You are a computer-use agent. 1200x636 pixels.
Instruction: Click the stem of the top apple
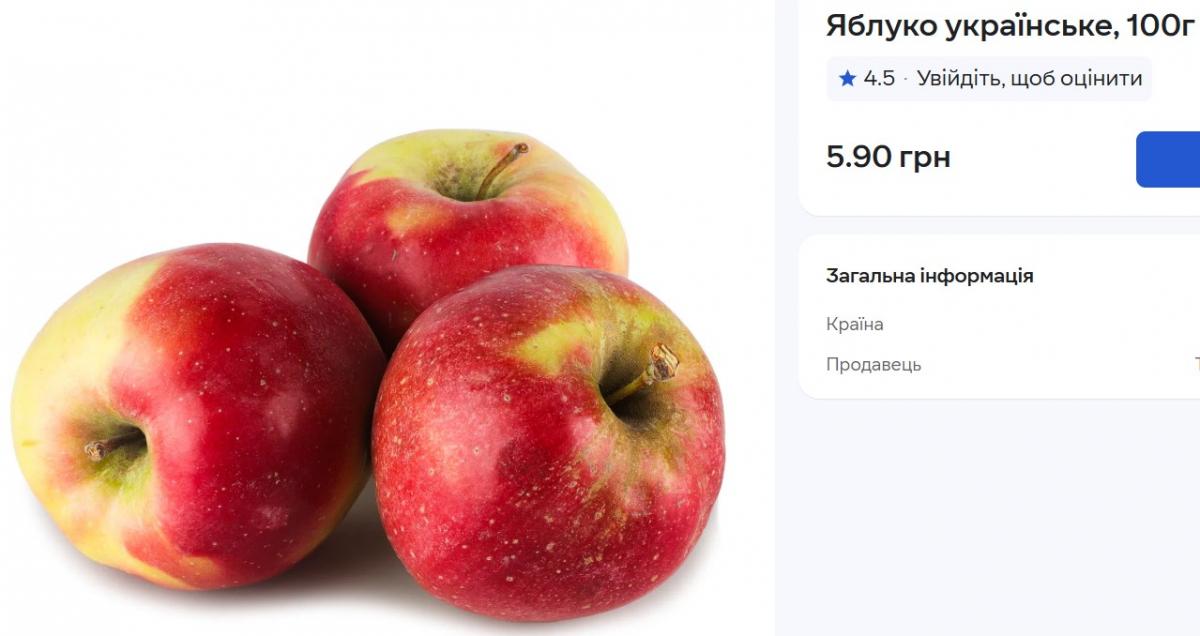[x=502, y=167]
